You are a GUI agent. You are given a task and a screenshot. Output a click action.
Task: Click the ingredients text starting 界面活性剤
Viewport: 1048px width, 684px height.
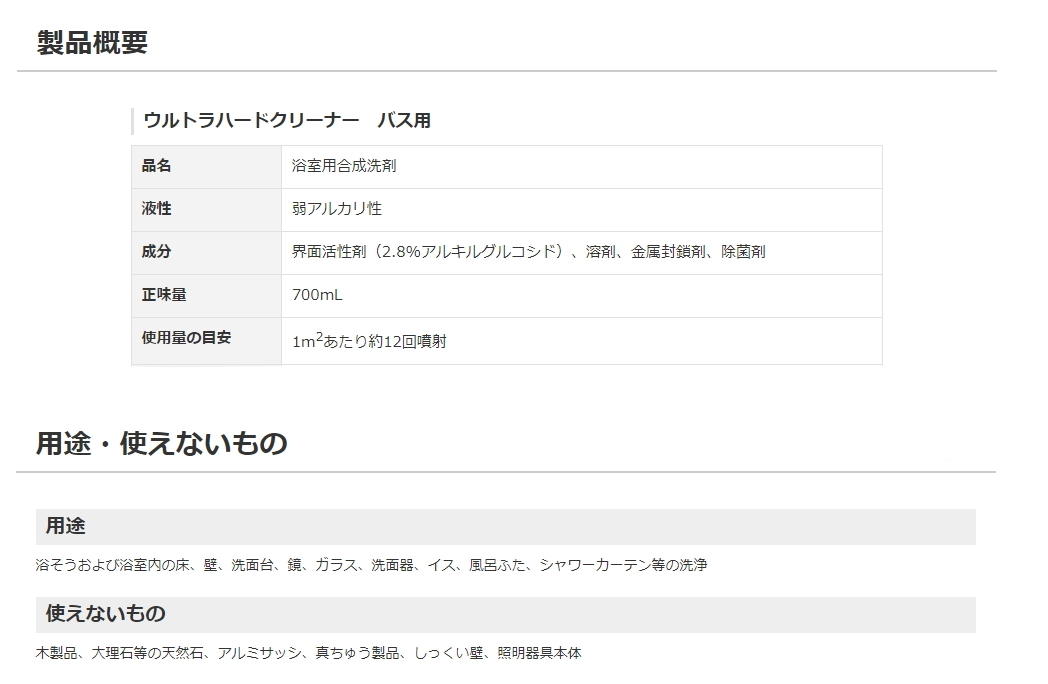point(529,251)
